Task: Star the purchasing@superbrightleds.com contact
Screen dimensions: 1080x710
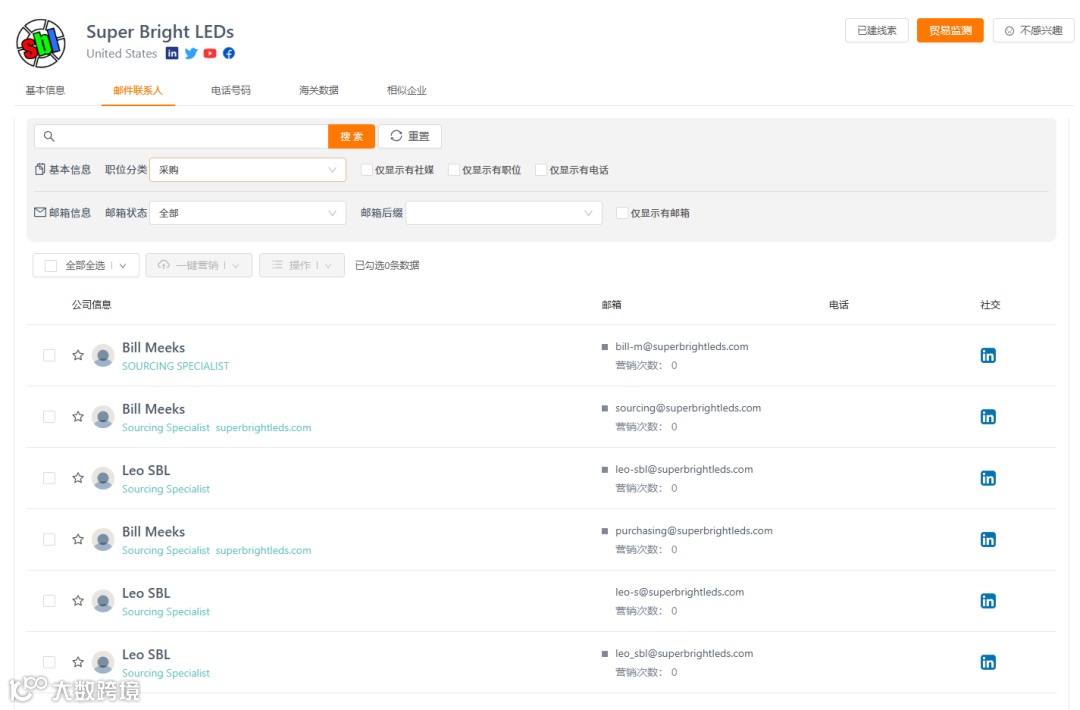Action: 78,539
